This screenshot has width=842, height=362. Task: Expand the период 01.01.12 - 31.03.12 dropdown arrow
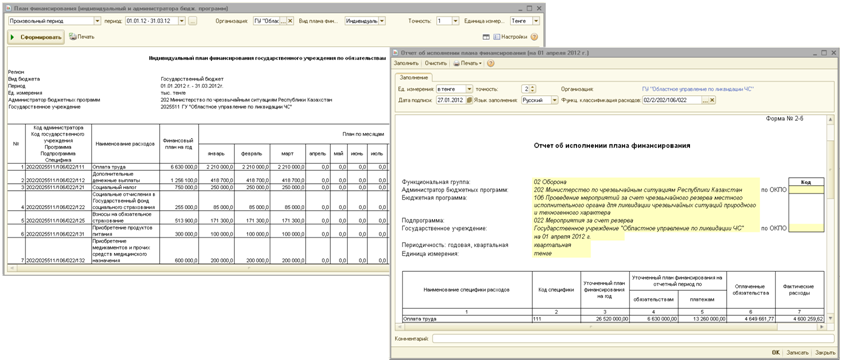pos(182,21)
